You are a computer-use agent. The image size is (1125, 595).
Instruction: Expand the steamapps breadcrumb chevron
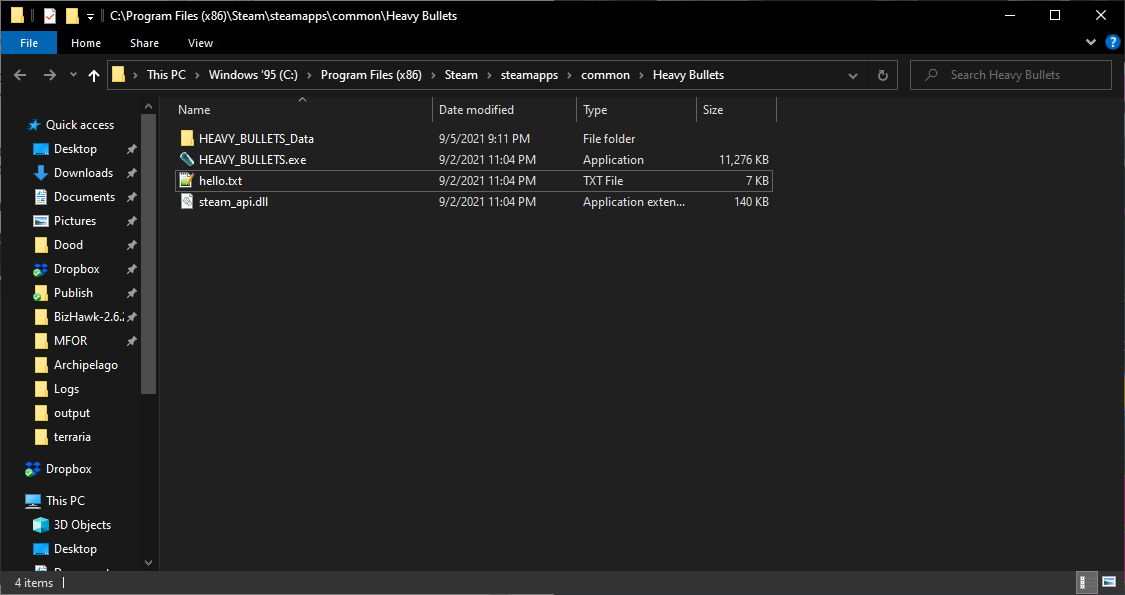coord(571,75)
